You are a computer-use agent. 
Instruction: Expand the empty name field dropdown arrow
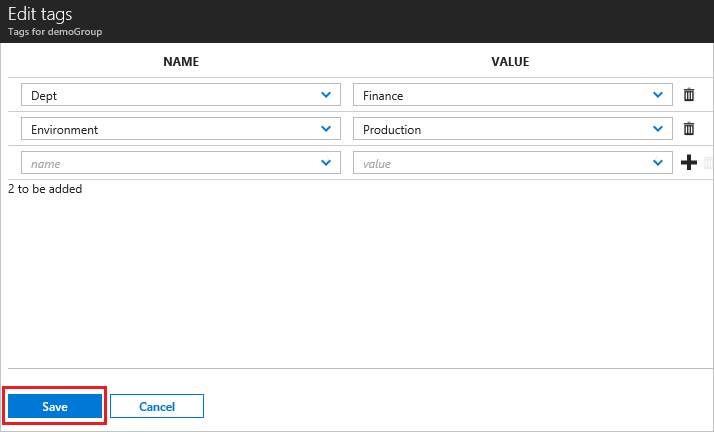tap(326, 163)
